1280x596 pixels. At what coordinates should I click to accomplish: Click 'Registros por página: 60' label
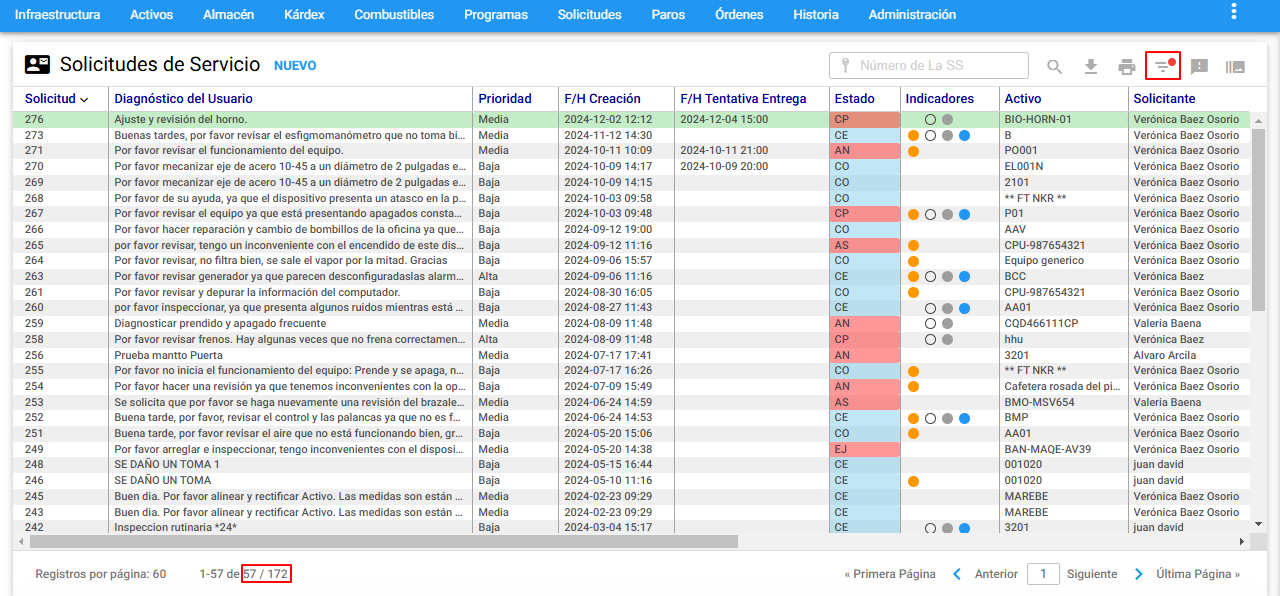coord(101,574)
